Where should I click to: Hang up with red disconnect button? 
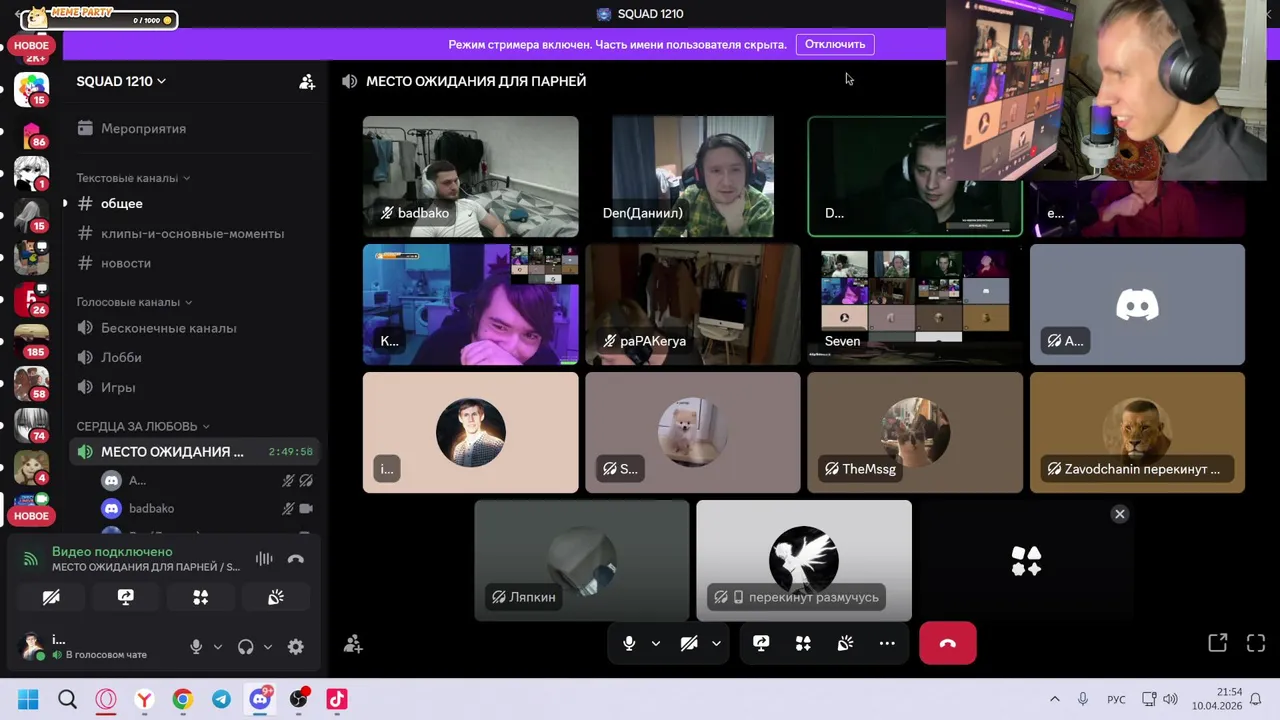948,643
